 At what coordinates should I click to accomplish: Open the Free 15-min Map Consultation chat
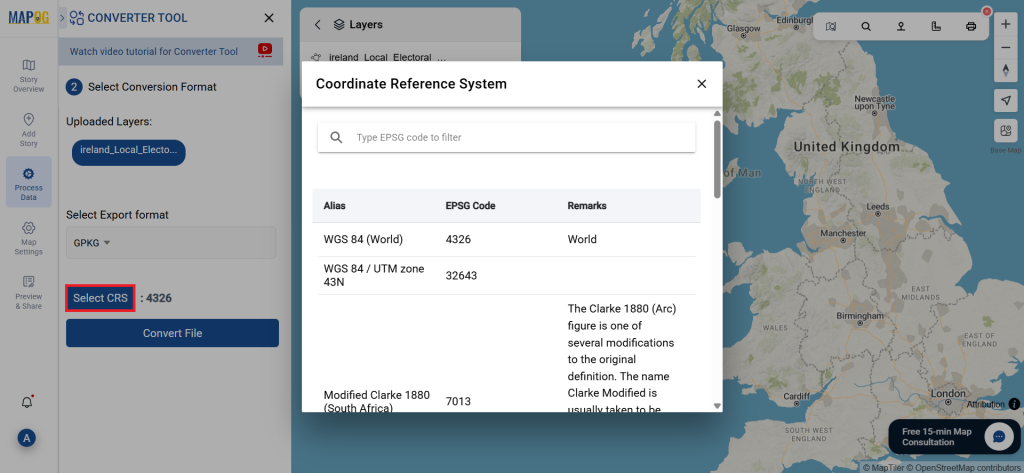tap(955, 436)
